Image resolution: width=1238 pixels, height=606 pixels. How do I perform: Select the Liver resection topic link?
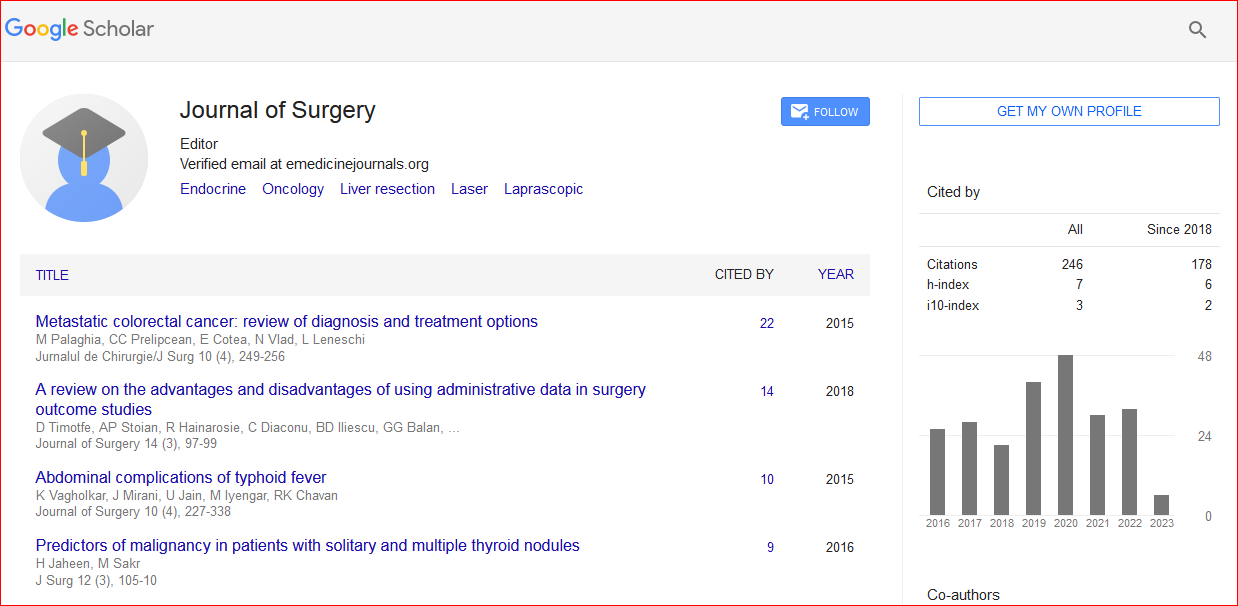coord(387,189)
